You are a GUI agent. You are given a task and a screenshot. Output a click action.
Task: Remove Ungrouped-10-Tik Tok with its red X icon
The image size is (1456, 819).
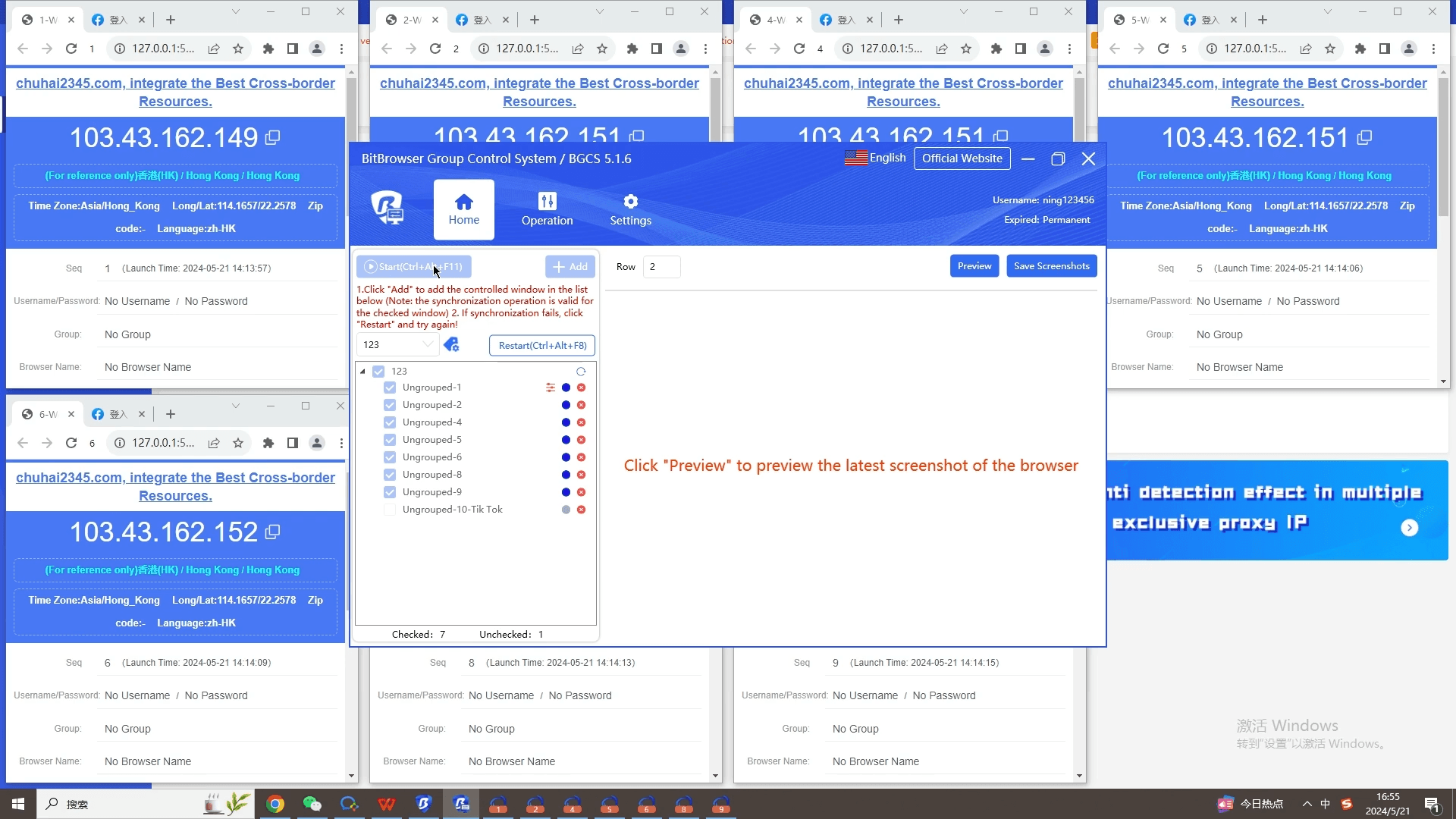(x=582, y=510)
